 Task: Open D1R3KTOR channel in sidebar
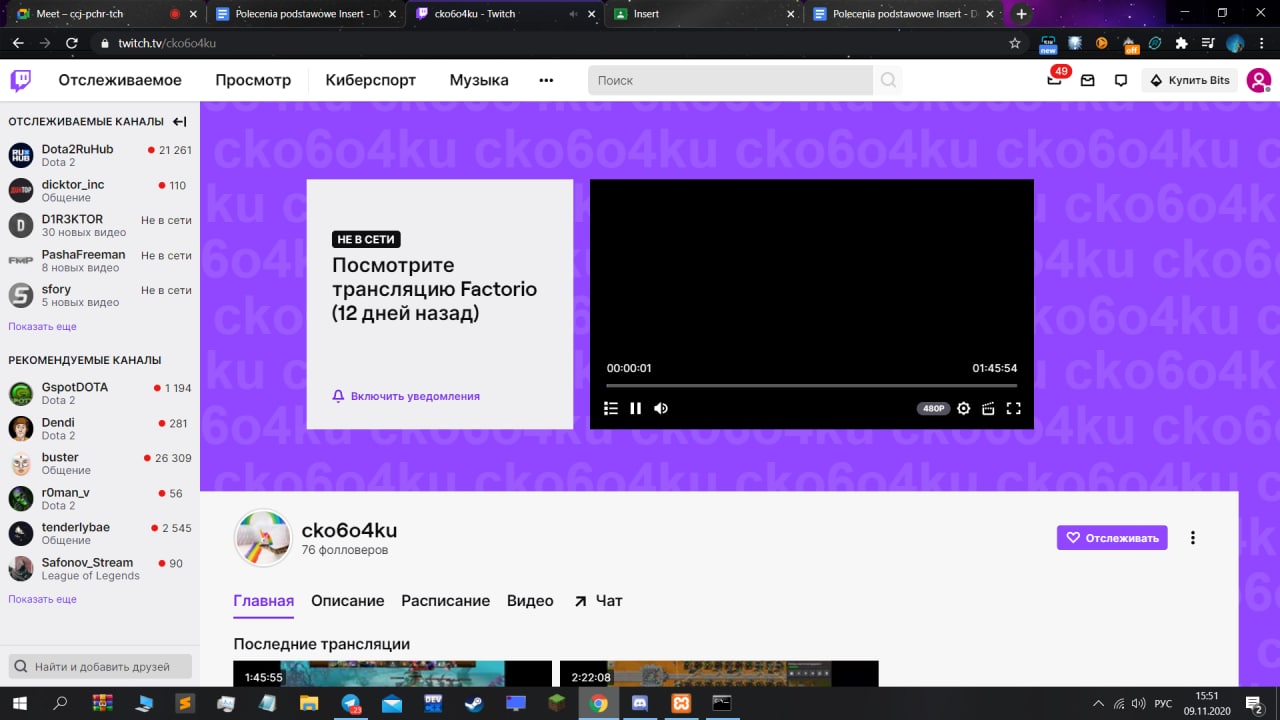pyautogui.click(x=100, y=225)
